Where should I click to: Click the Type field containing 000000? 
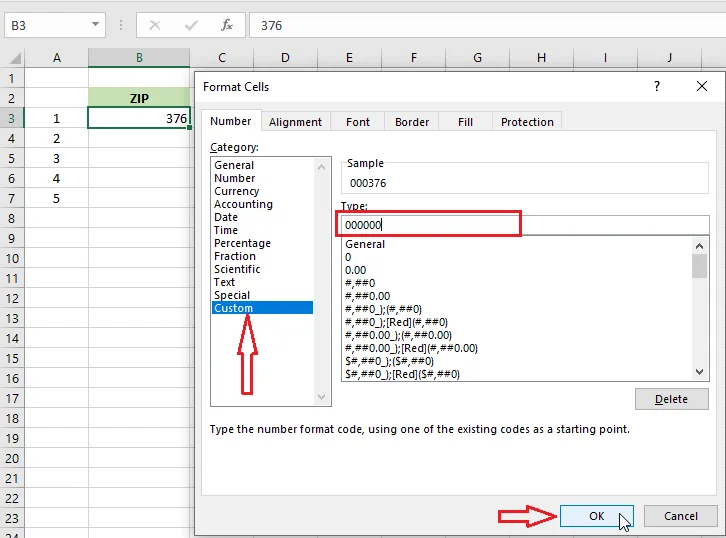click(525, 225)
